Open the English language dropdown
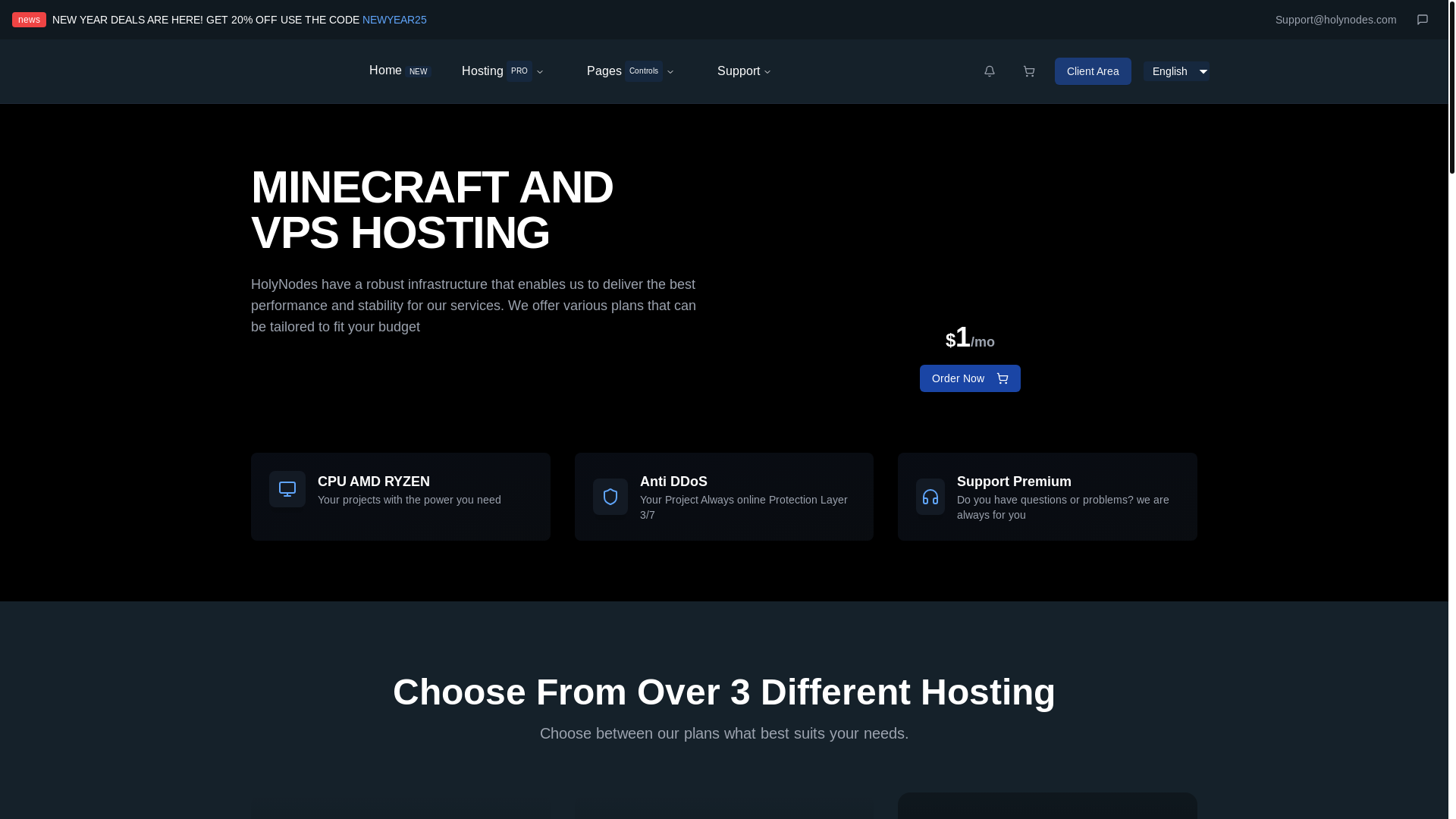This screenshot has height=819, width=1456. (x=1176, y=71)
